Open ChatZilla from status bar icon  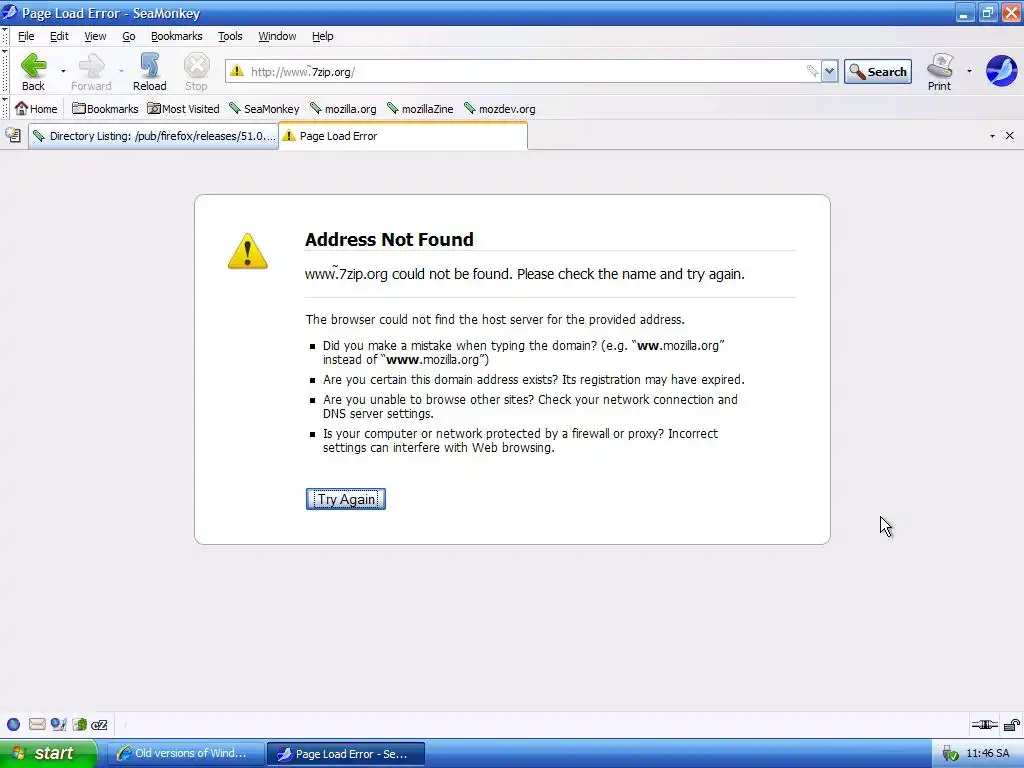pyautogui.click(x=99, y=725)
